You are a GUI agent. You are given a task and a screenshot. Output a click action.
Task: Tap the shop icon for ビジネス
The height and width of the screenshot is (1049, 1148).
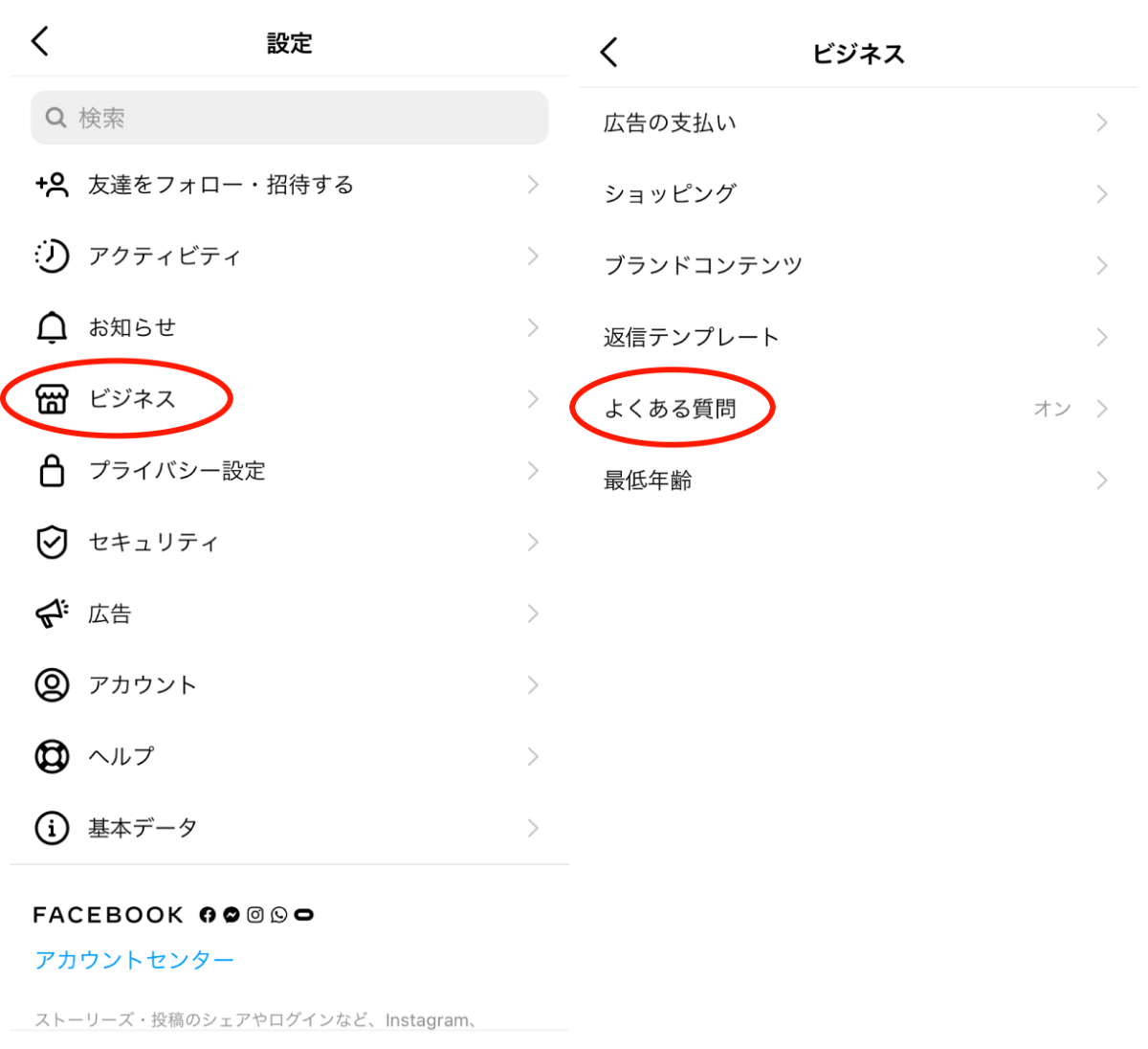(x=52, y=399)
